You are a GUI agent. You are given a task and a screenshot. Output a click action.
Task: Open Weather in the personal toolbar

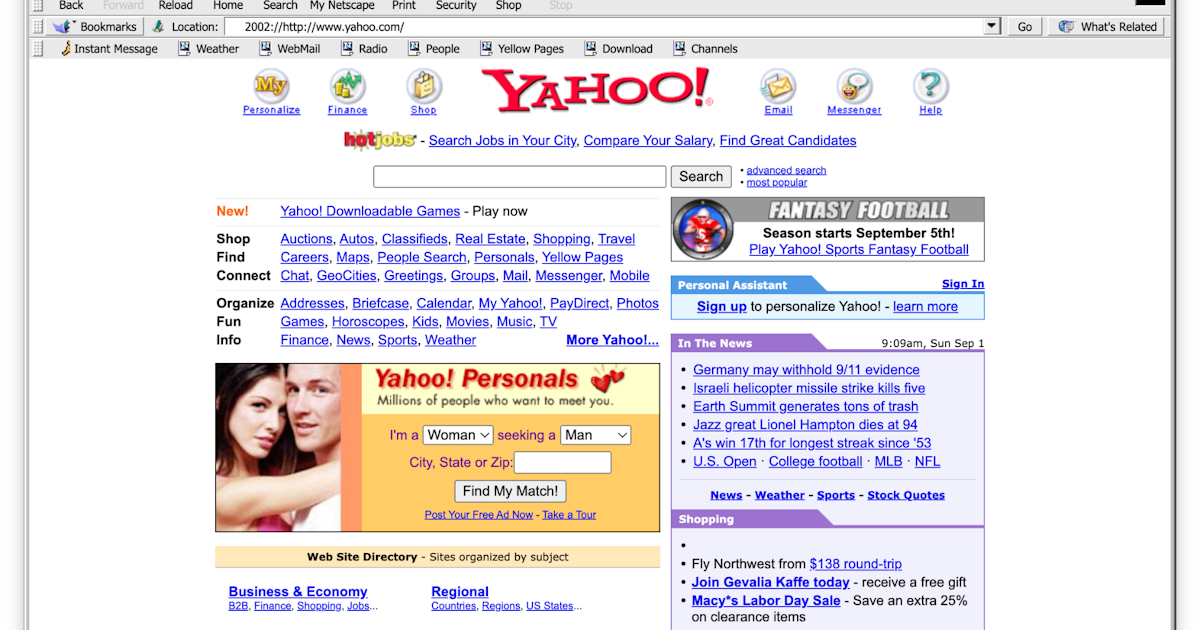coord(209,48)
